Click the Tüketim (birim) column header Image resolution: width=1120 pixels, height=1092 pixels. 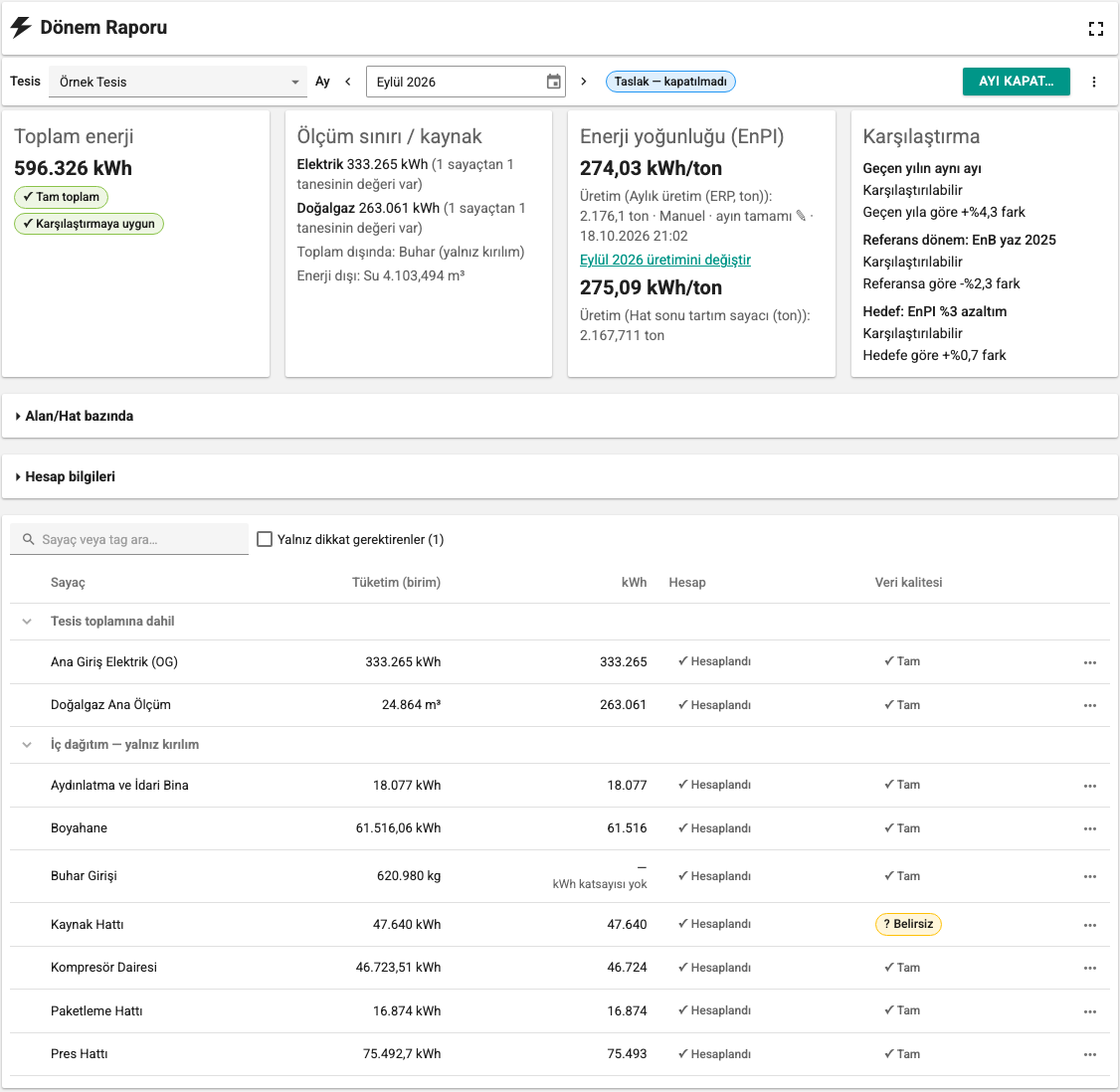[x=397, y=583]
